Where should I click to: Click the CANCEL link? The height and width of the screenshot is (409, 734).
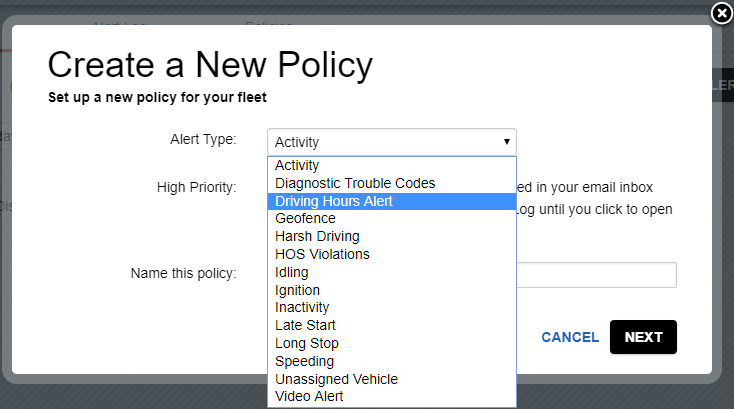[x=570, y=337]
